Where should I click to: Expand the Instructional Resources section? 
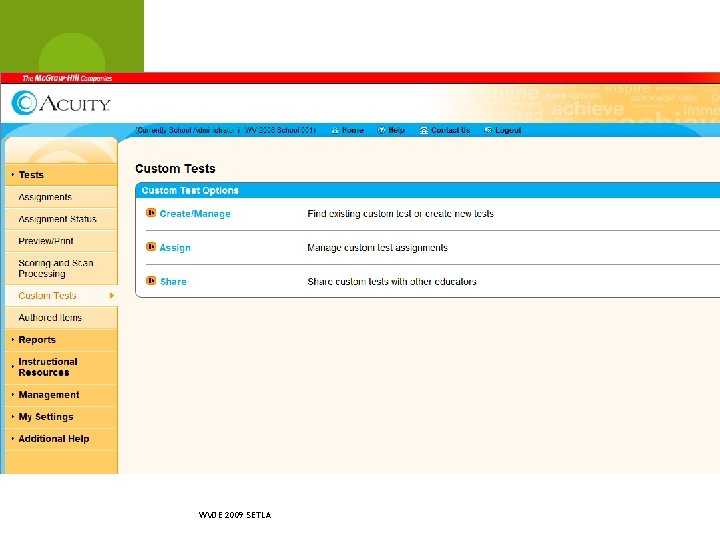coord(62,367)
